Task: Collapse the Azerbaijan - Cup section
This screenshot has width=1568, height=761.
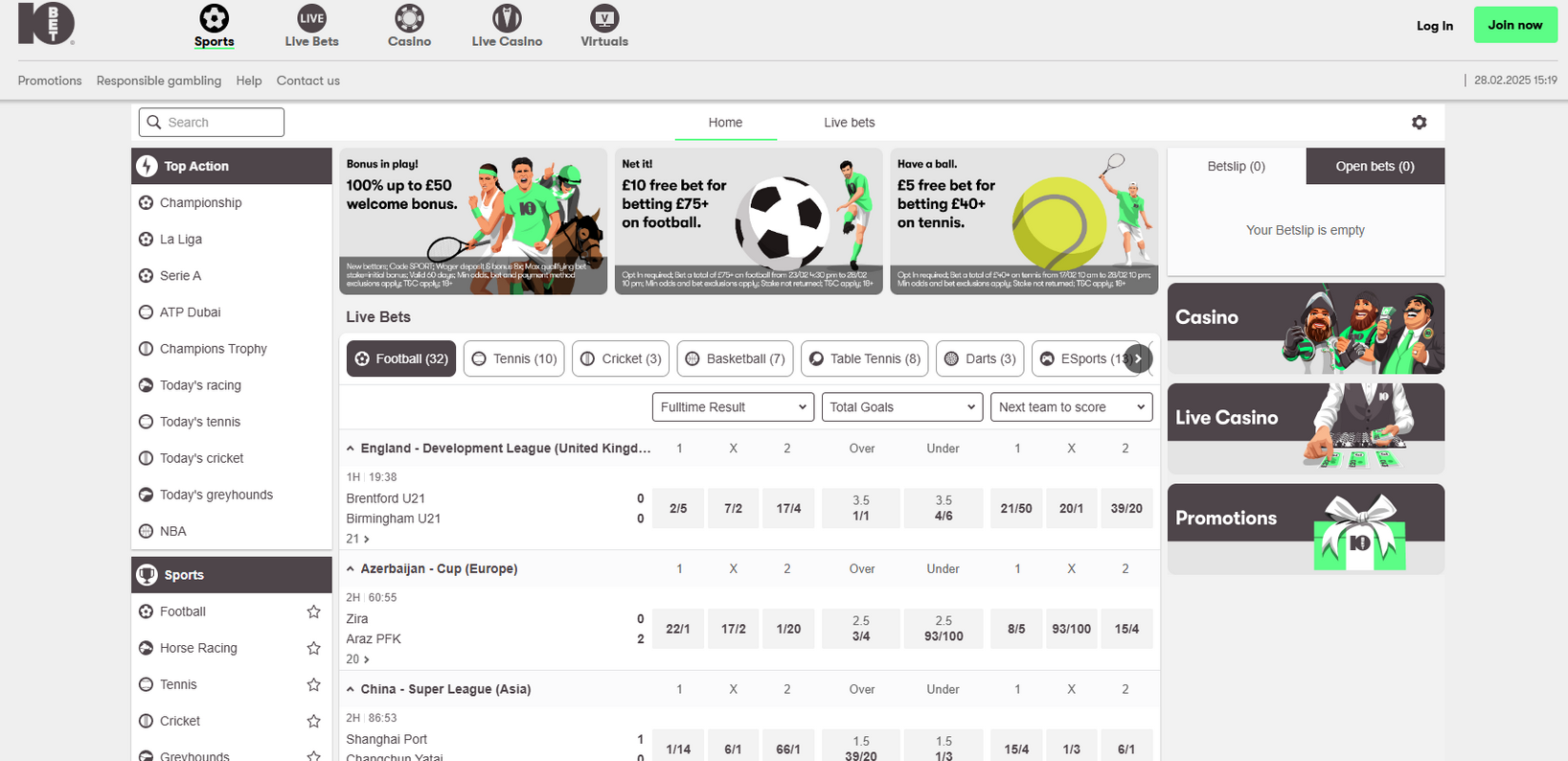Action: [351, 569]
